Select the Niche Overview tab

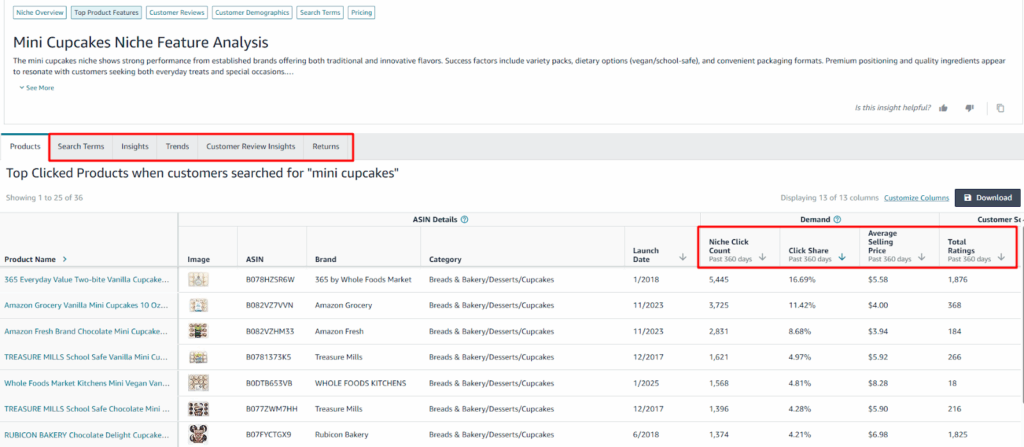(40, 12)
